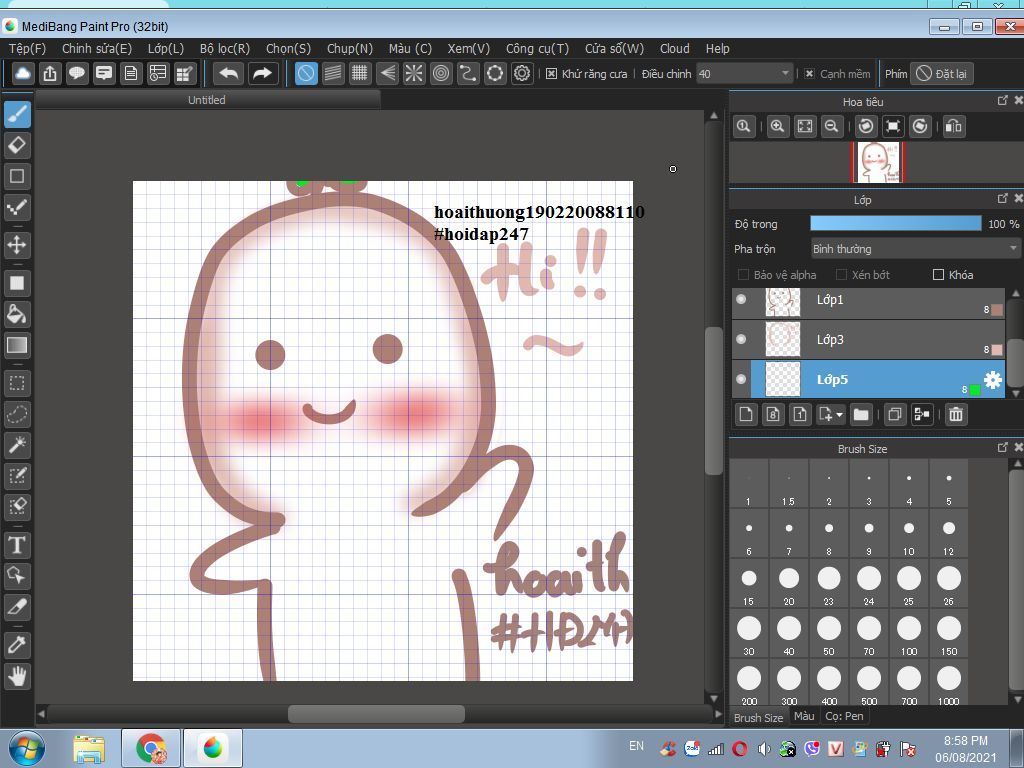This screenshot has height=768, width=1024.
Task: Select the Bucket fill tool
Action: (17, 314)
